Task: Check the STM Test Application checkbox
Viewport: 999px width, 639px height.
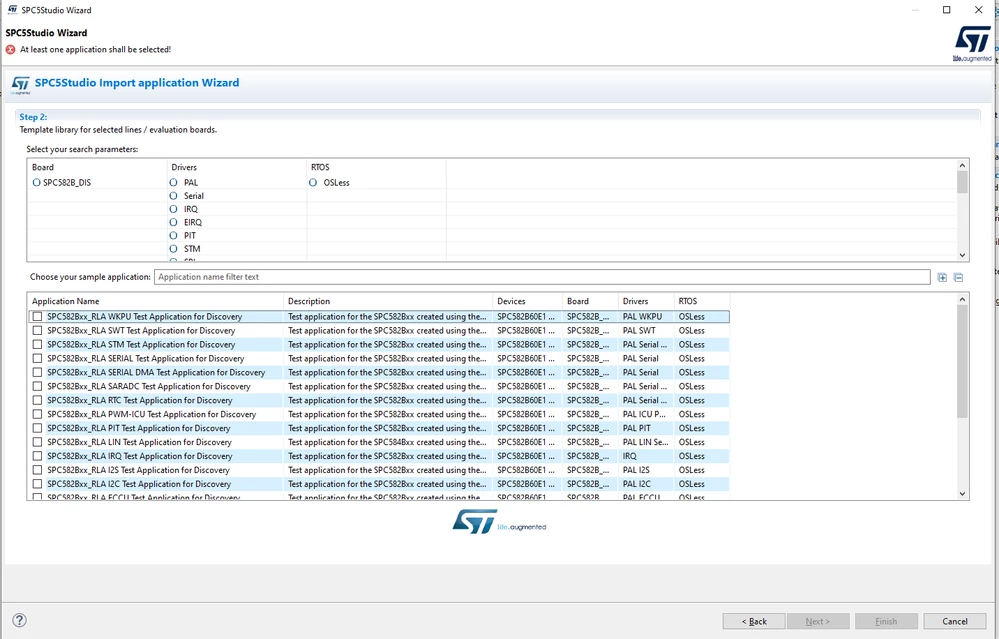Action: [38, 345]
